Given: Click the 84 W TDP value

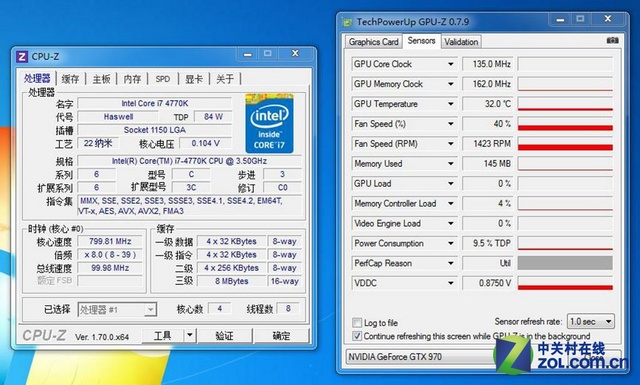Looking at the screenshot, I should click(213, 117).
